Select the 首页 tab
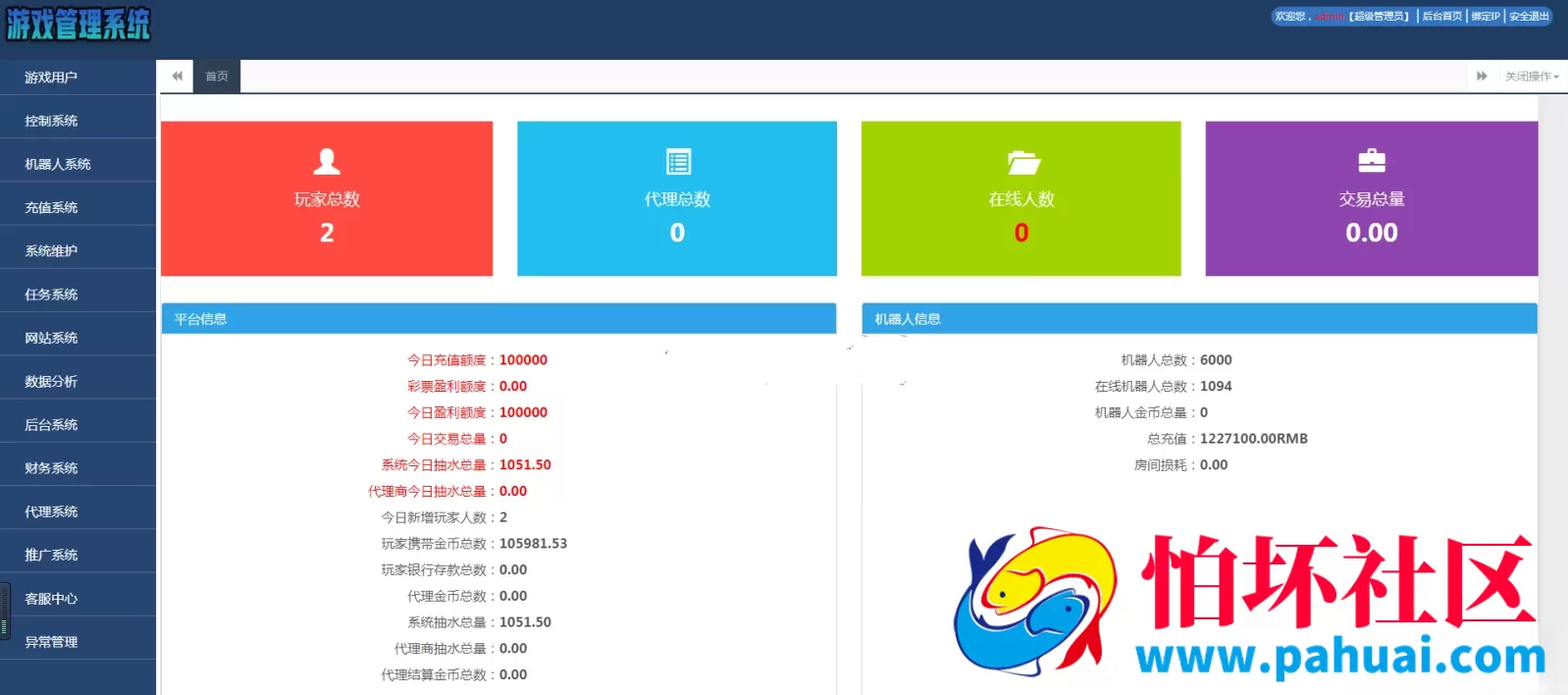Screen dimensions: 1568x695 pyautogui.click(x=217, y=76)
